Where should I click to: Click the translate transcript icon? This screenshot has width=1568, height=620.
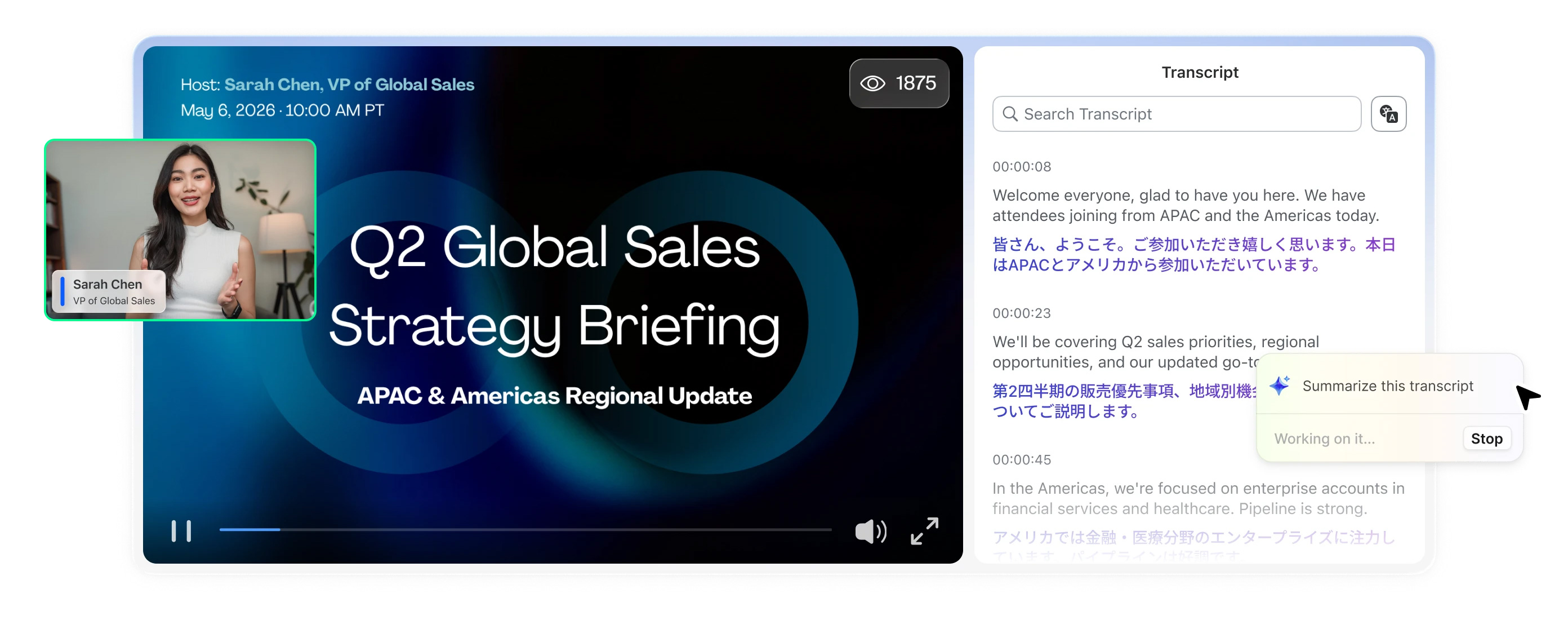pos(1388,114)
